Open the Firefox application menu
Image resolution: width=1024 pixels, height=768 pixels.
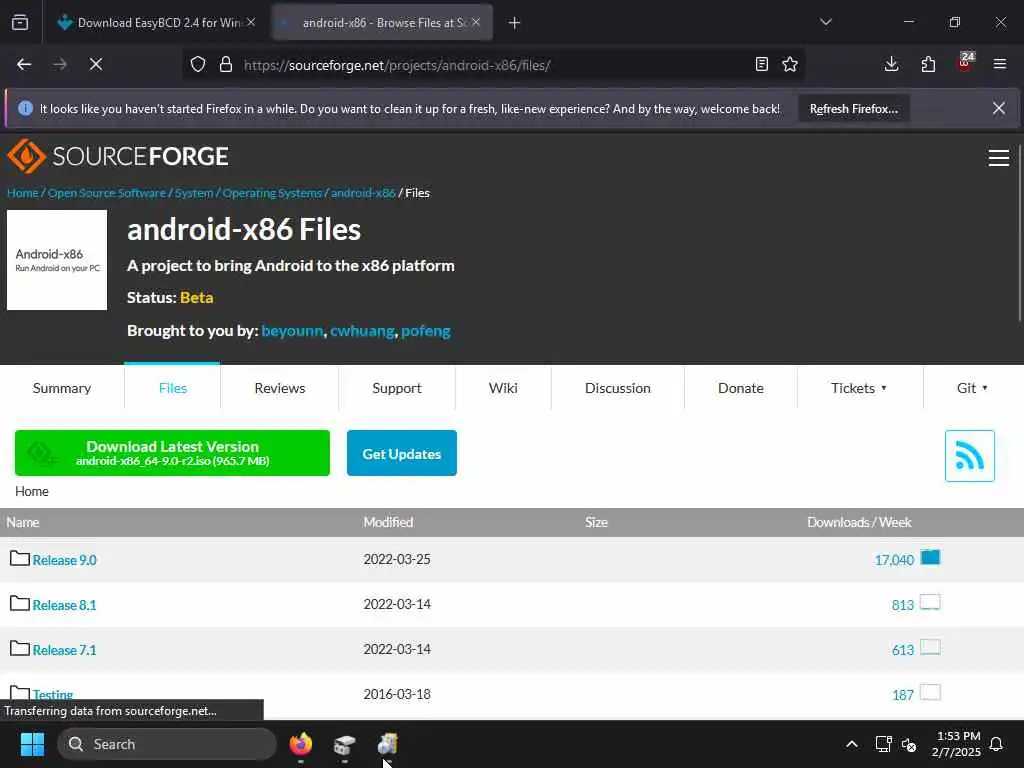click(999, 64)
